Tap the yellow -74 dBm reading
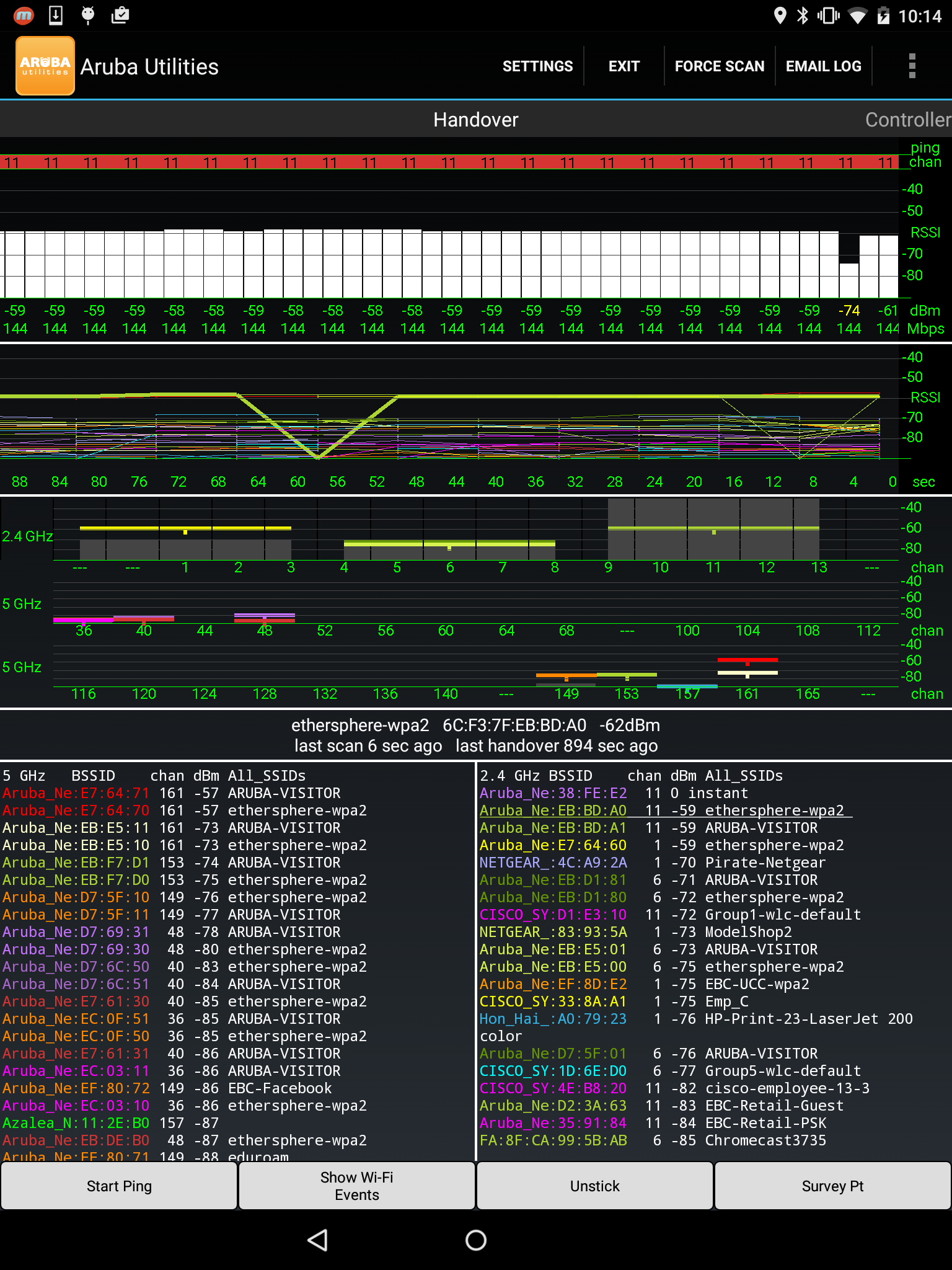The width and height of the screenshot is (952, 1270). click(x=848, y=310)
